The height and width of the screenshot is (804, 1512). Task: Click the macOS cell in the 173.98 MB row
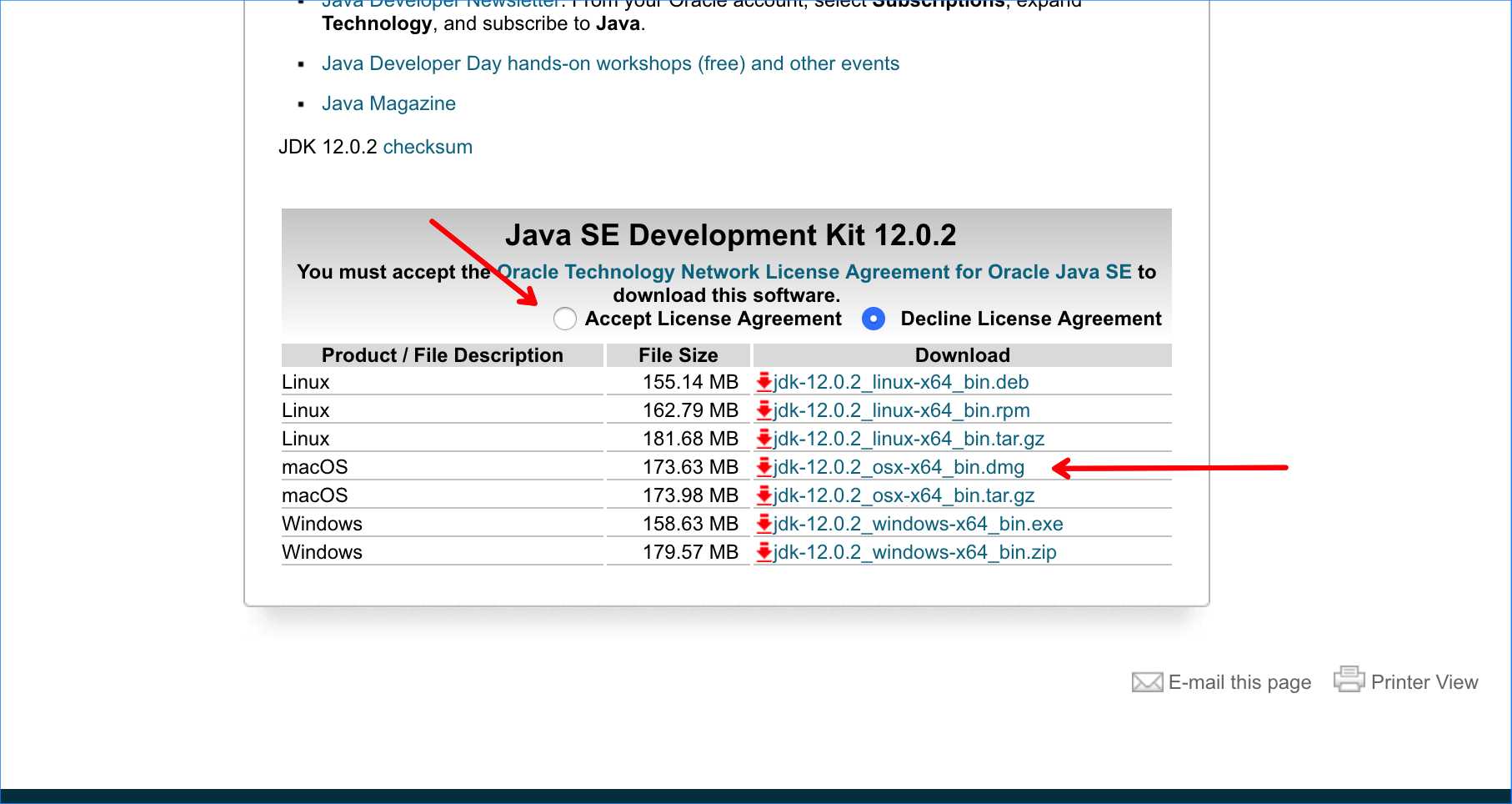coord(443,495)
